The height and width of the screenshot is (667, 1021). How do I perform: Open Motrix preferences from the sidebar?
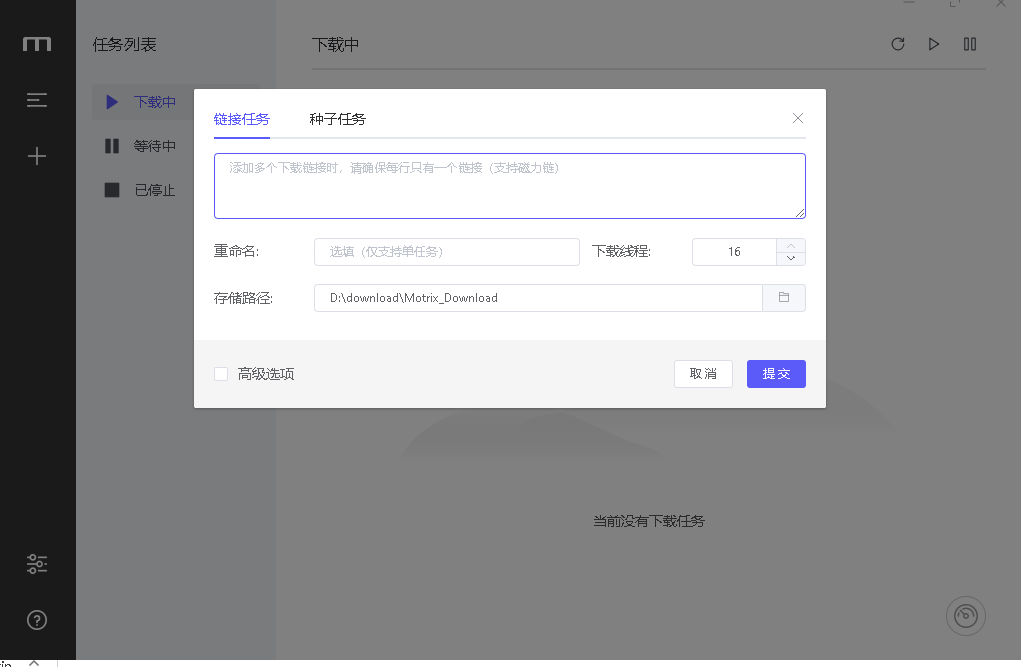37,563
